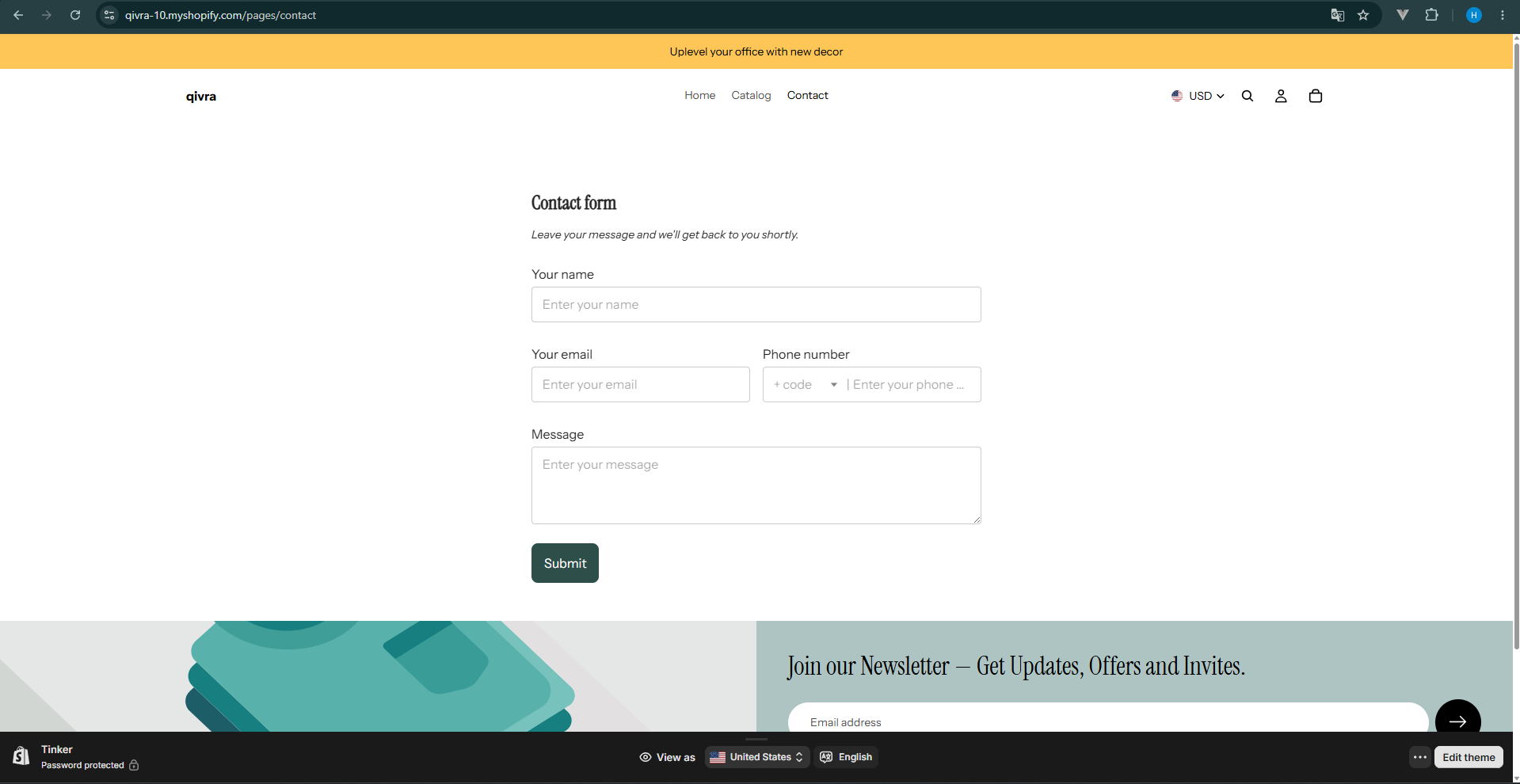
Task: Bookmark this page with the star icon
Action: click(1363, 15)
